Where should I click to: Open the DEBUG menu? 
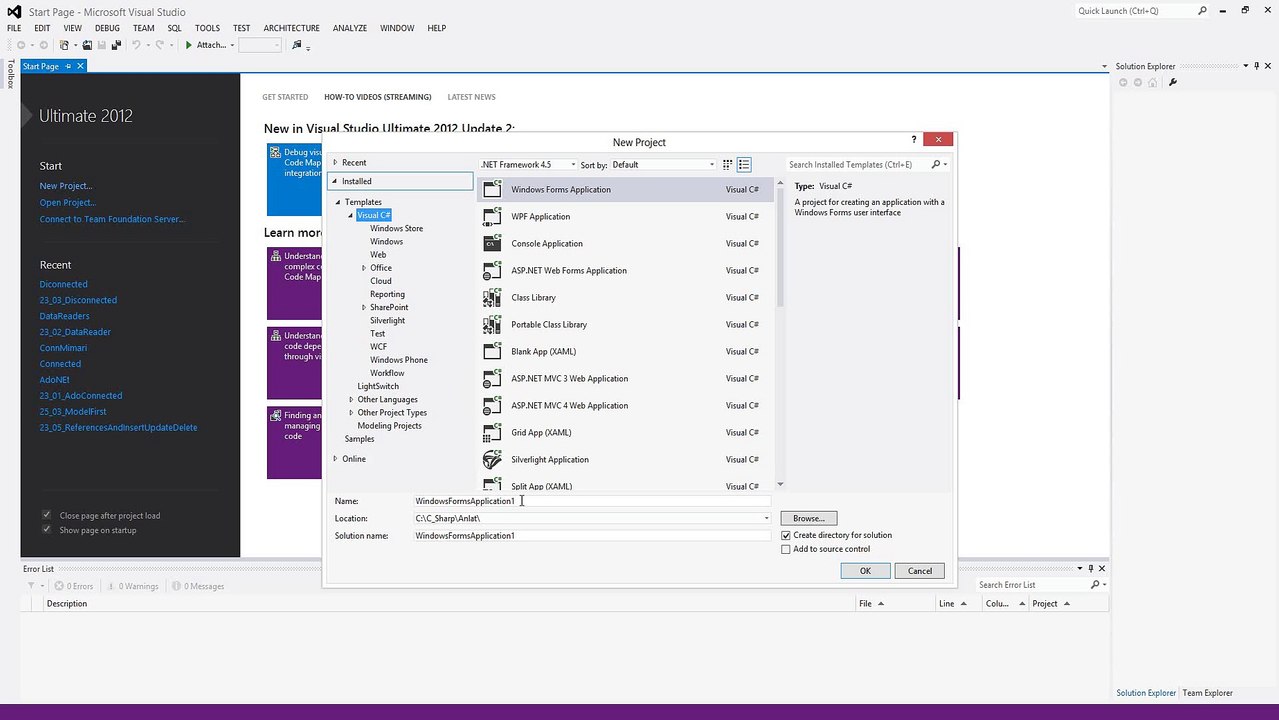(107, 28)
